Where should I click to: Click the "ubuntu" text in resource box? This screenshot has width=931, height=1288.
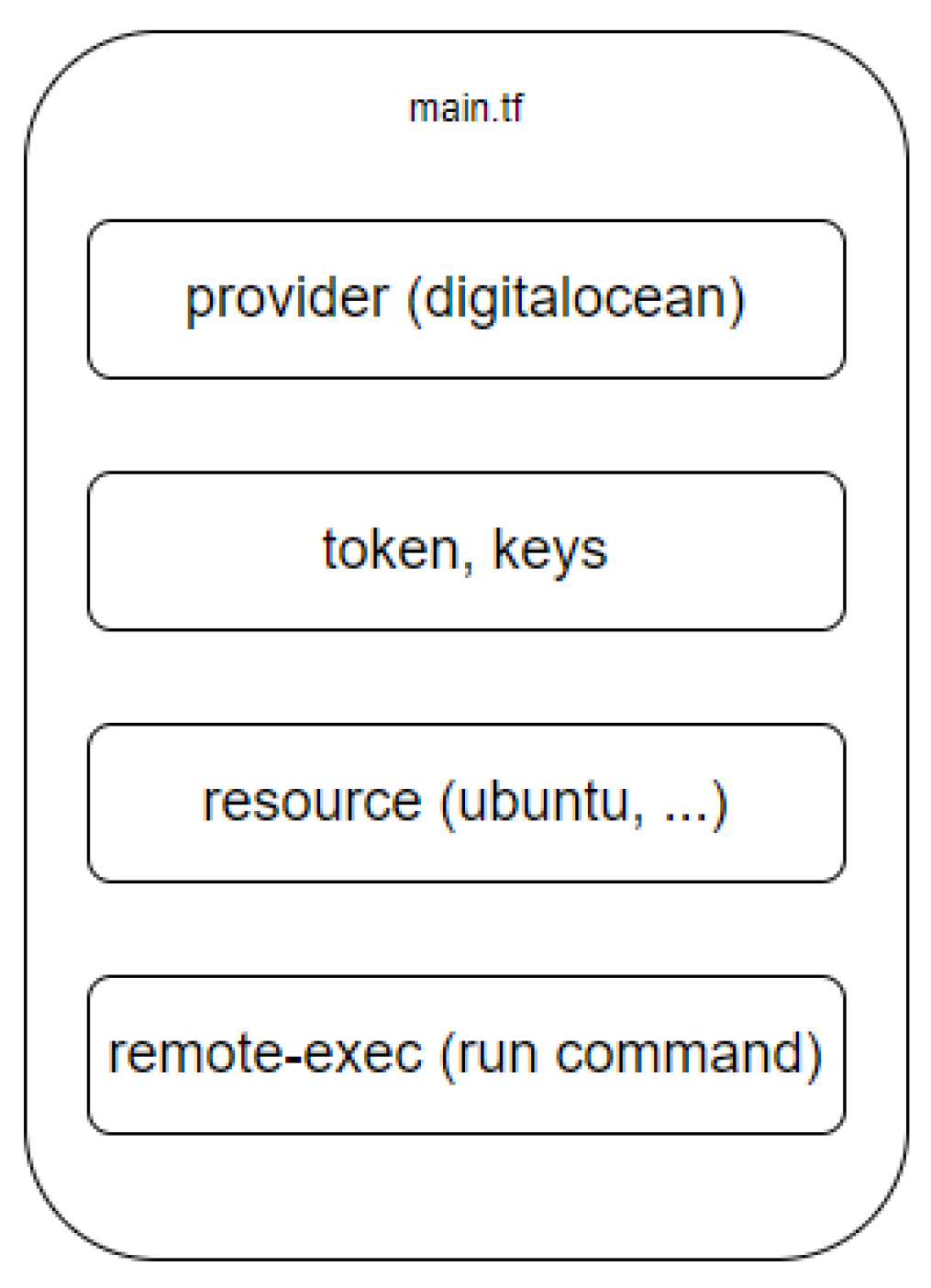coord(543,802)
